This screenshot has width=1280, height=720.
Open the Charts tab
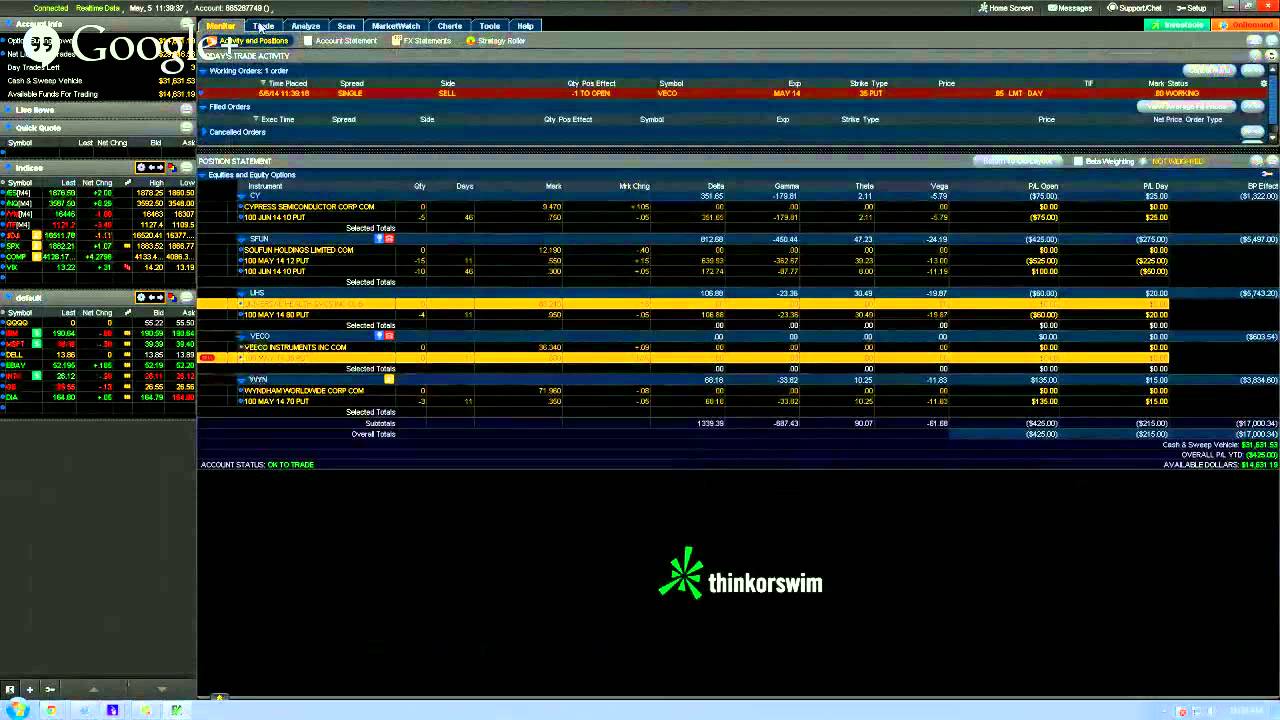click(x=450, y=26)
